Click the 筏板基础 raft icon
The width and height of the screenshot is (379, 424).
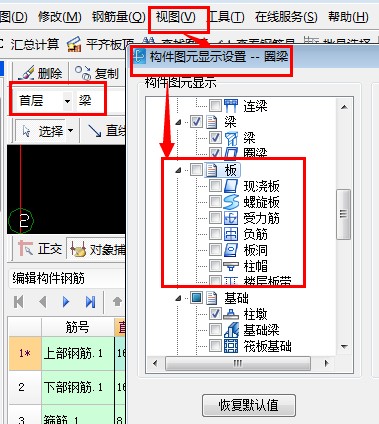coord(231,345)
